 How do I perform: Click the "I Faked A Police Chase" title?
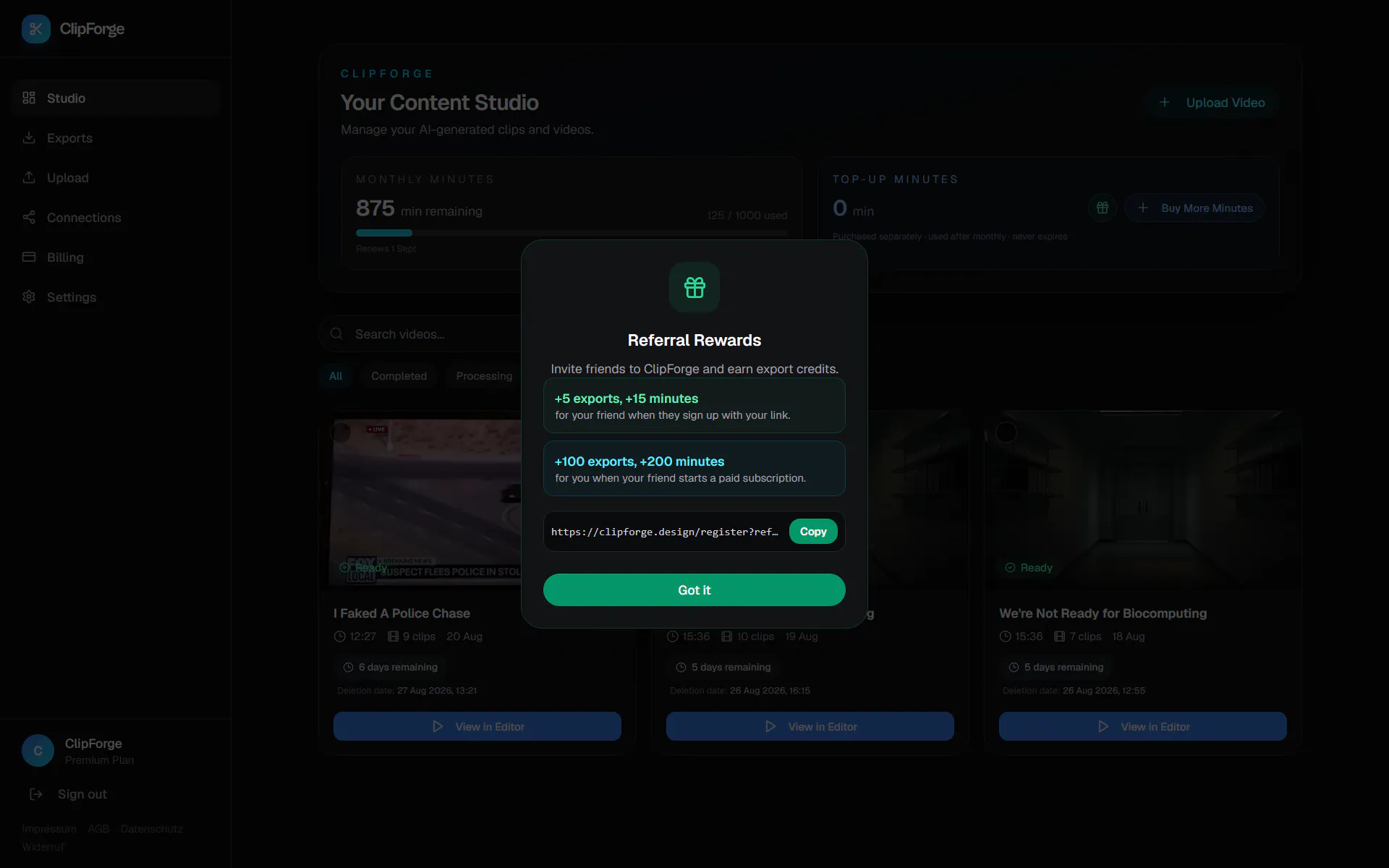(x=402, y=613)
